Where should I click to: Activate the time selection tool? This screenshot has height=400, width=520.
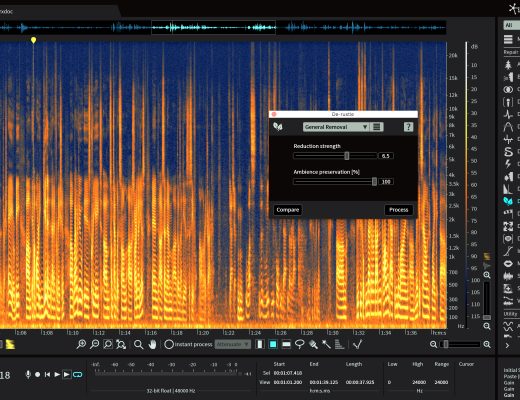pyautogui.click(x=260, y=344)
